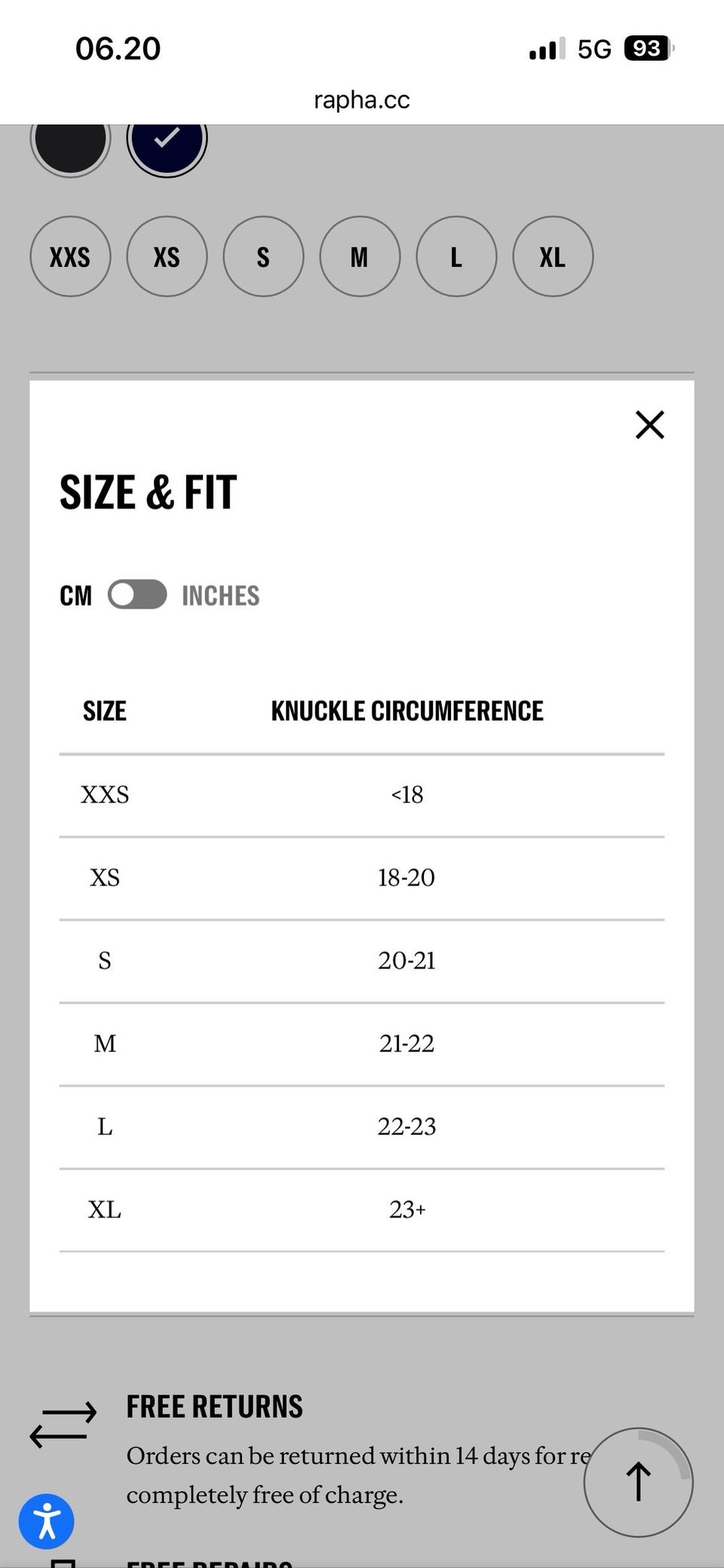This screenshot has height=1568, width=724.
Task: Tap the INCHES unit label
Action: point(220,595)
